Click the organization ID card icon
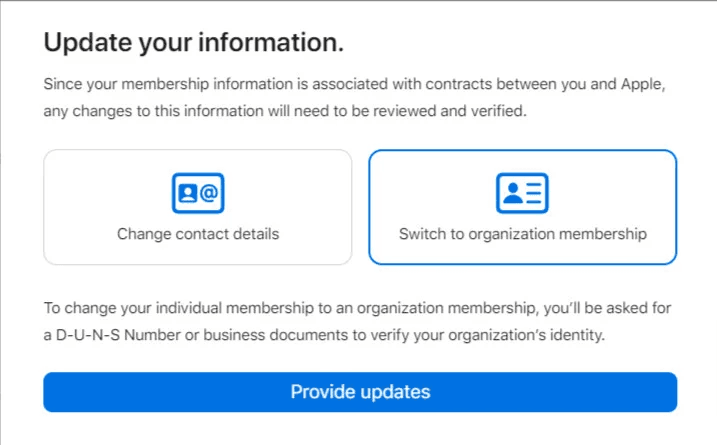 click(522, 193)
